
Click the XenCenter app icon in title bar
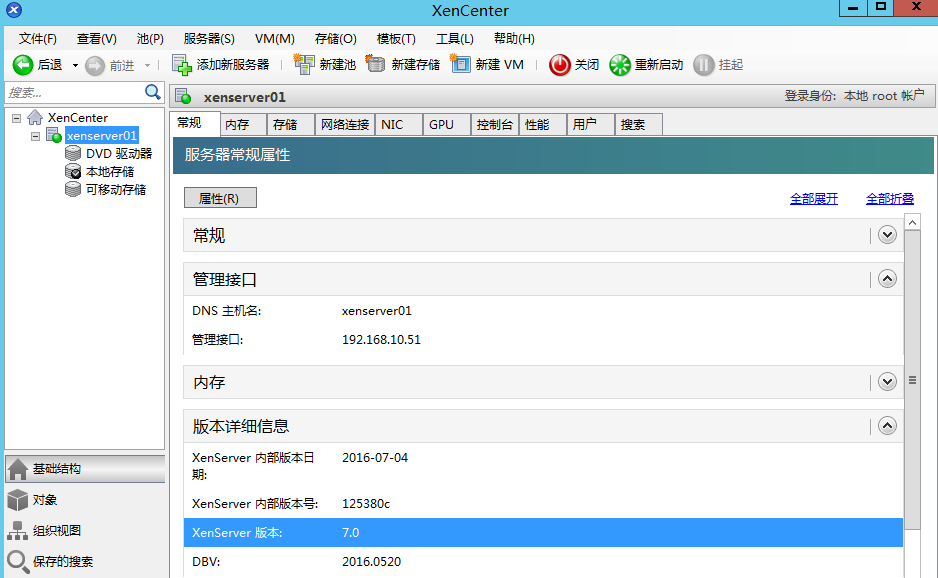tap(14, 10)
